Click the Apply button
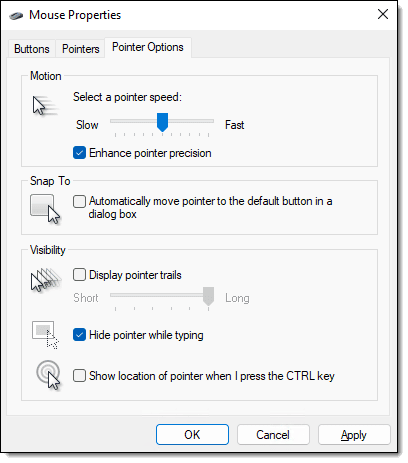Image resolution: width=408 pixels, height=463 pixels. (x=354, y=435)
